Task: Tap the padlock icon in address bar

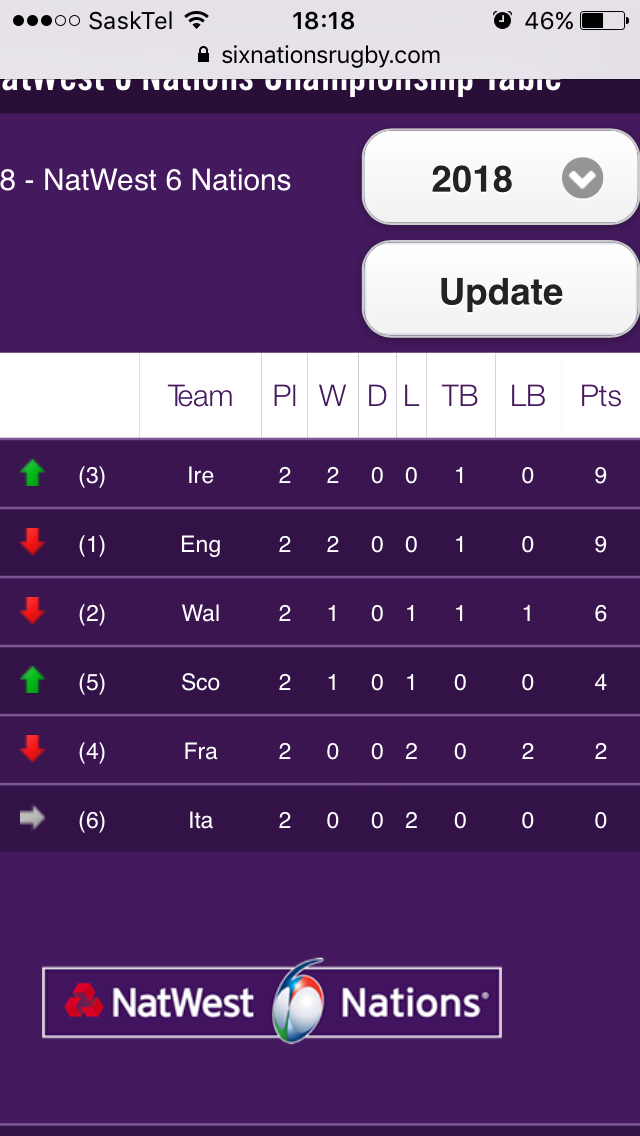Action: tap(204, 54)
